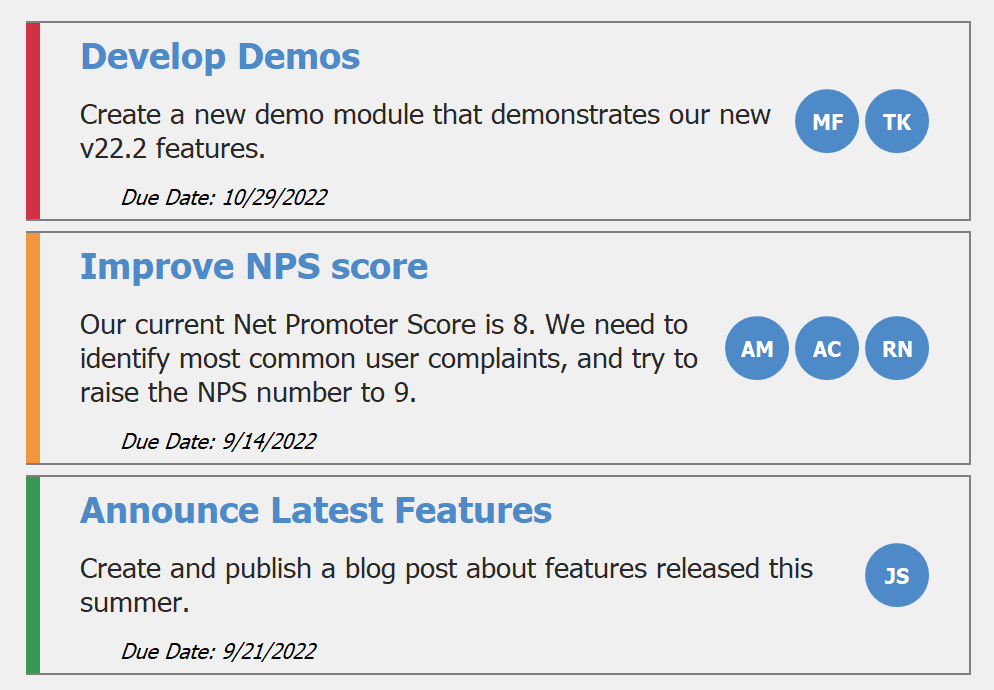Click the red priority bar on Develop Demos
The image size is (994, 690).
click(33, 121)
